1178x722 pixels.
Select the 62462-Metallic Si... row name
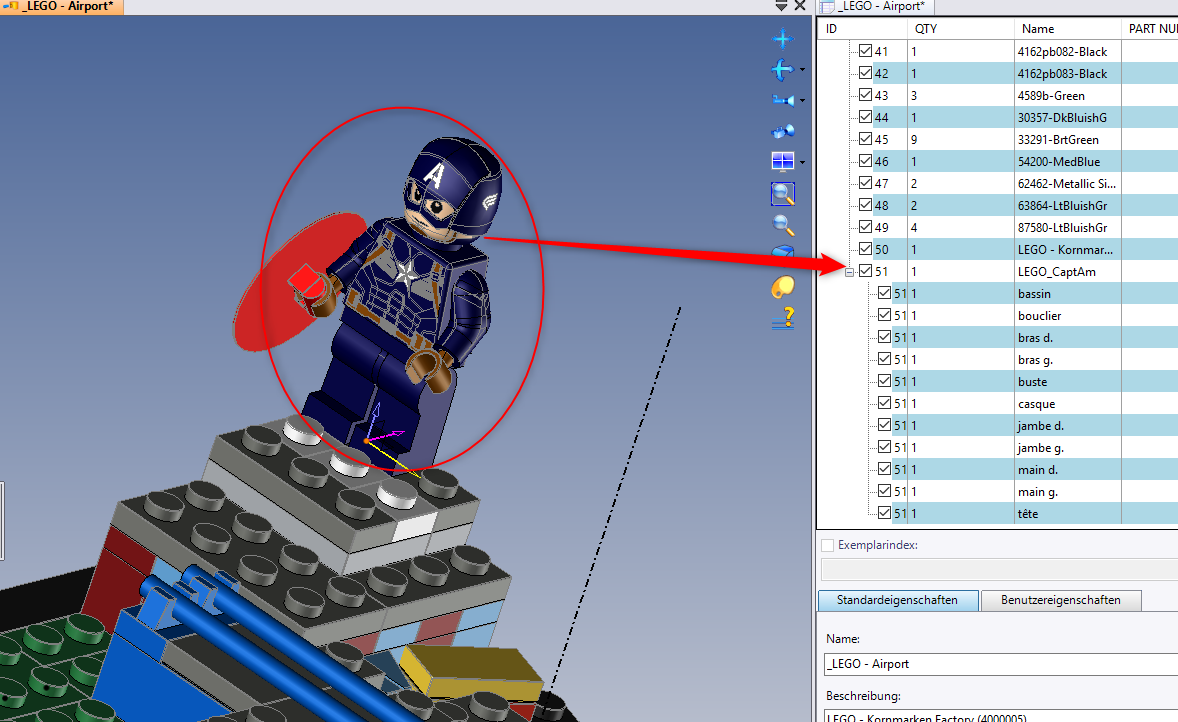pyautogui.click(x=1067, y=183)
